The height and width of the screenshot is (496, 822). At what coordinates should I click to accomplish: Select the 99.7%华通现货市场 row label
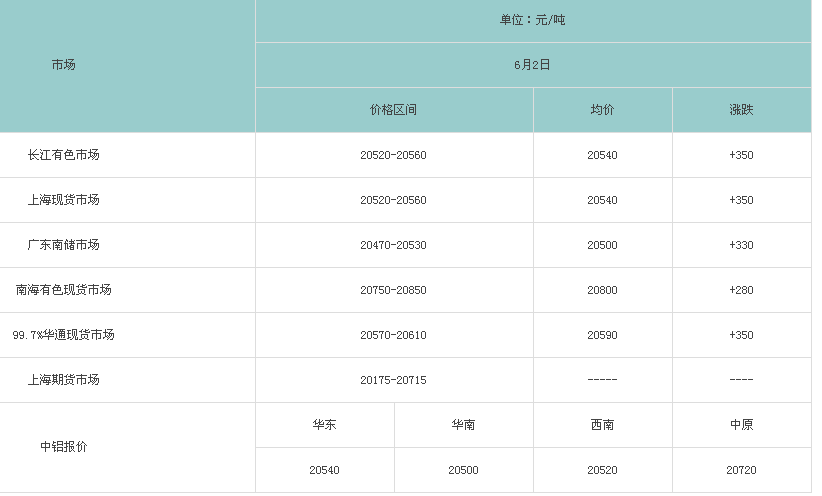[x=63, y=335]
